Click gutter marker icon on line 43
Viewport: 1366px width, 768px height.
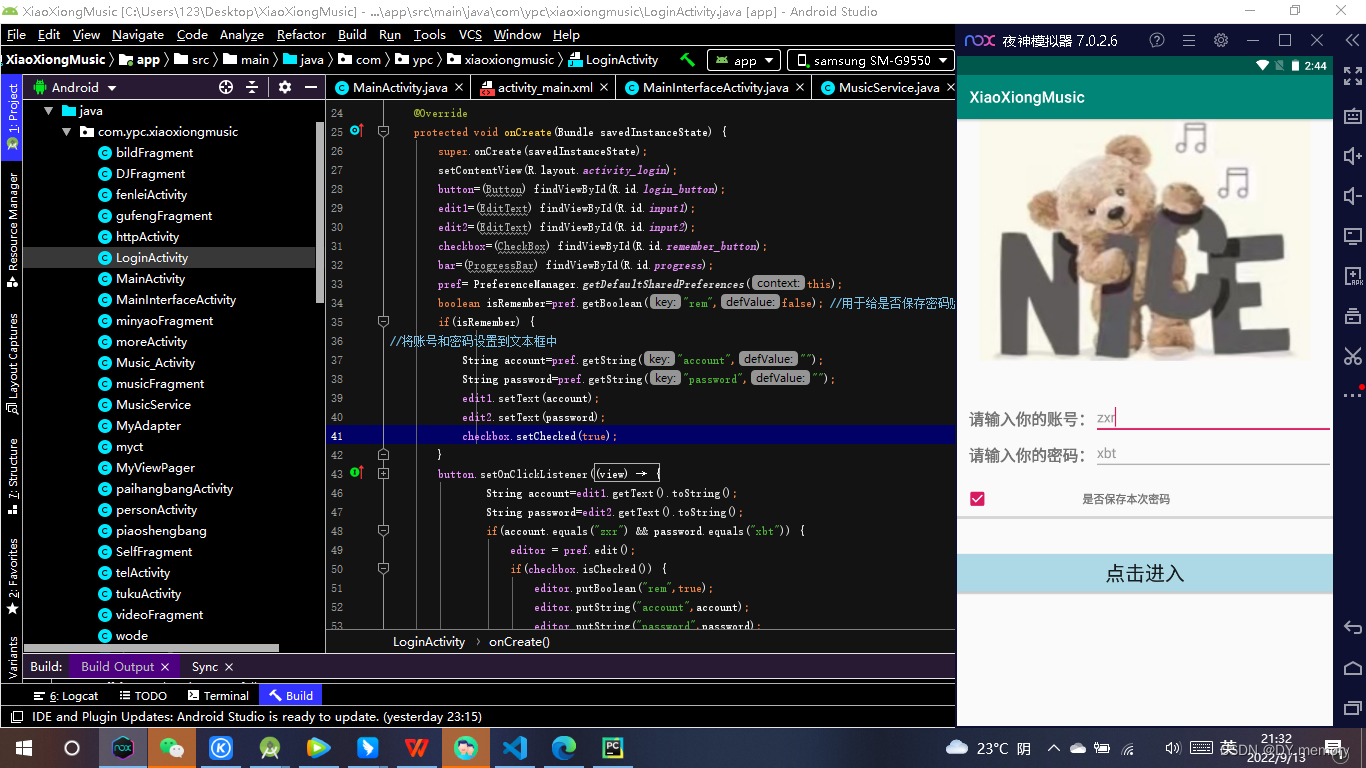[356, 473]
